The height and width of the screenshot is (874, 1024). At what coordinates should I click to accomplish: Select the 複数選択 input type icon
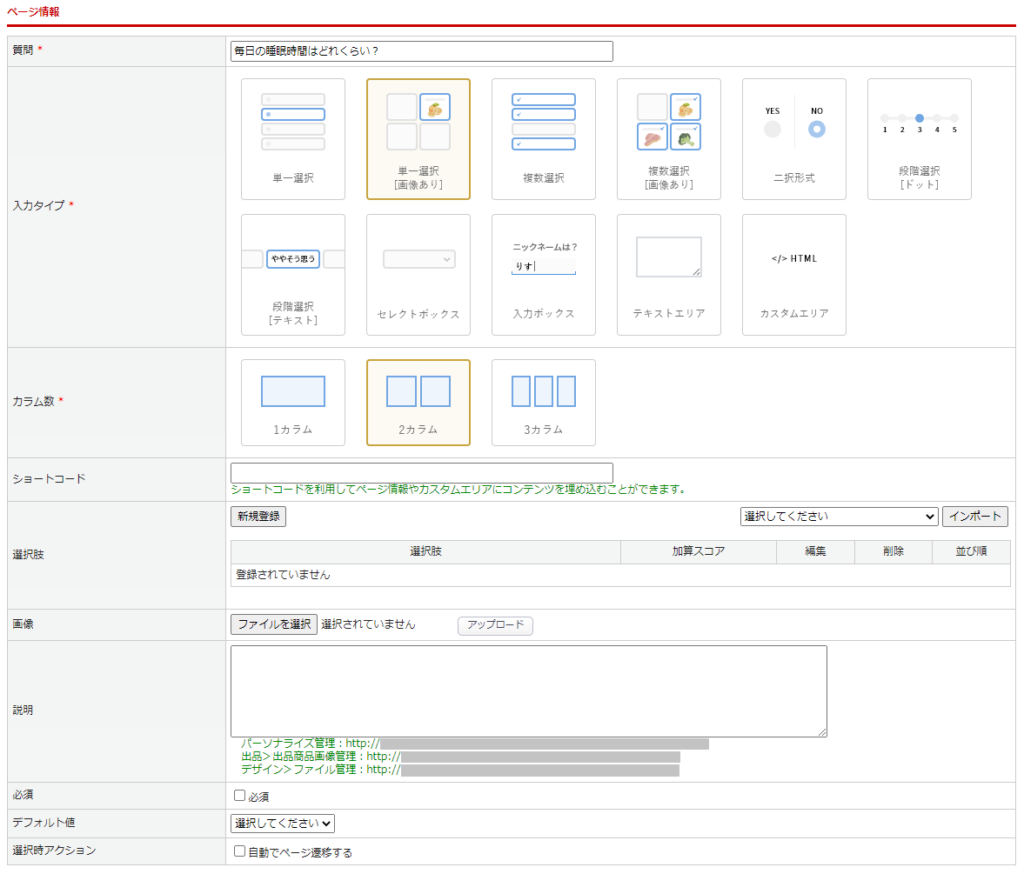tap(543, 139)
